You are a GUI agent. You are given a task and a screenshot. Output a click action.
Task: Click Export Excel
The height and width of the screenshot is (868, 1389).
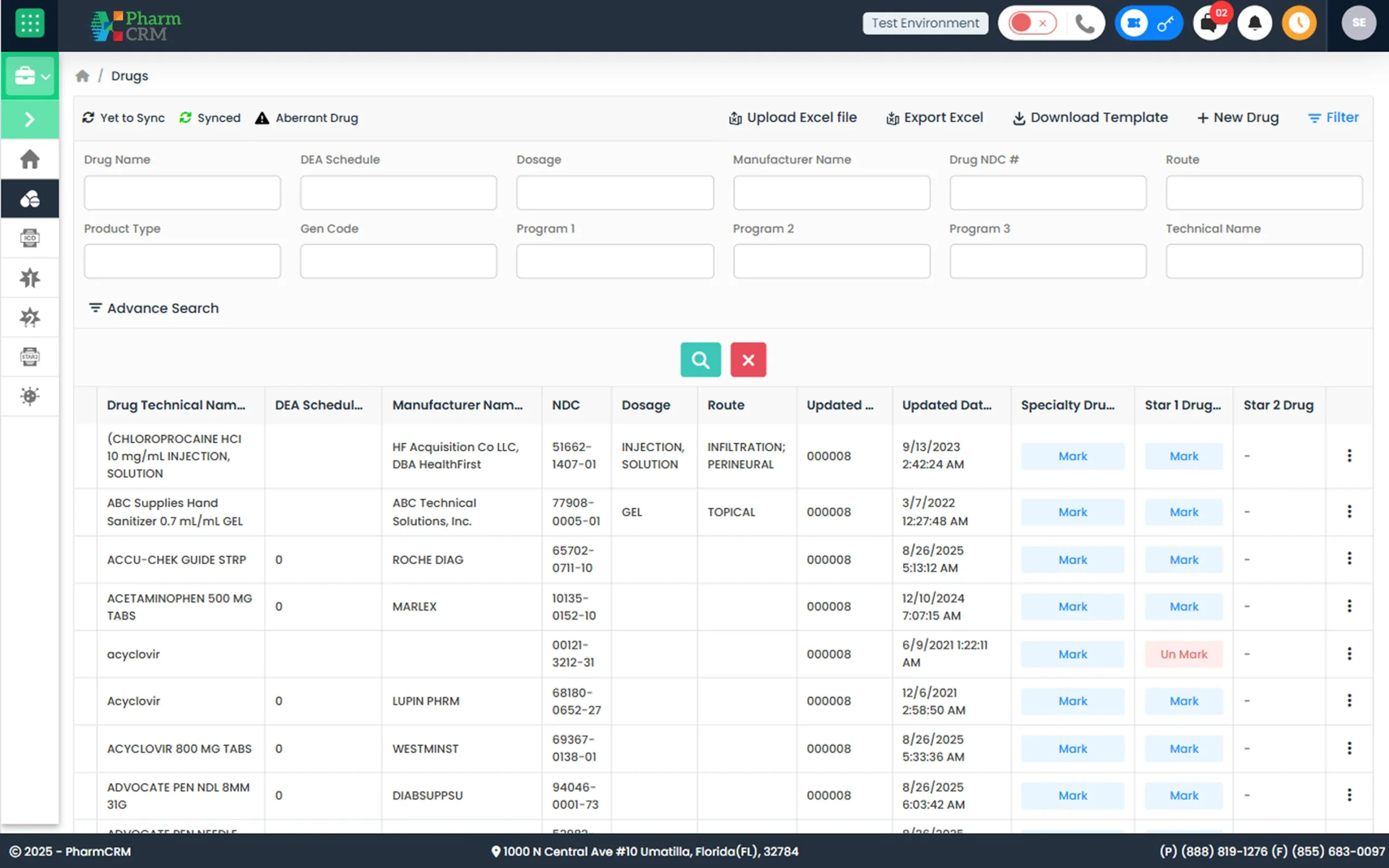click(934, 118)
